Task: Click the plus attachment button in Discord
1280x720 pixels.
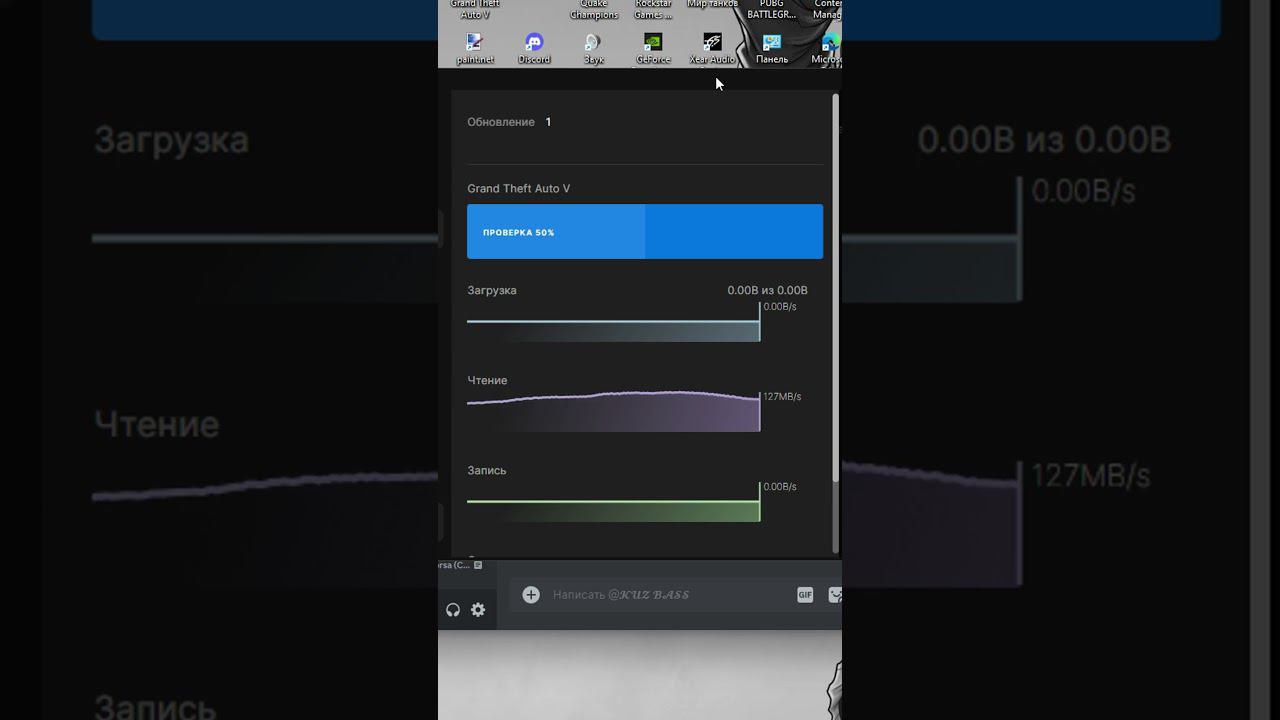Action: (x=531, y=595)
